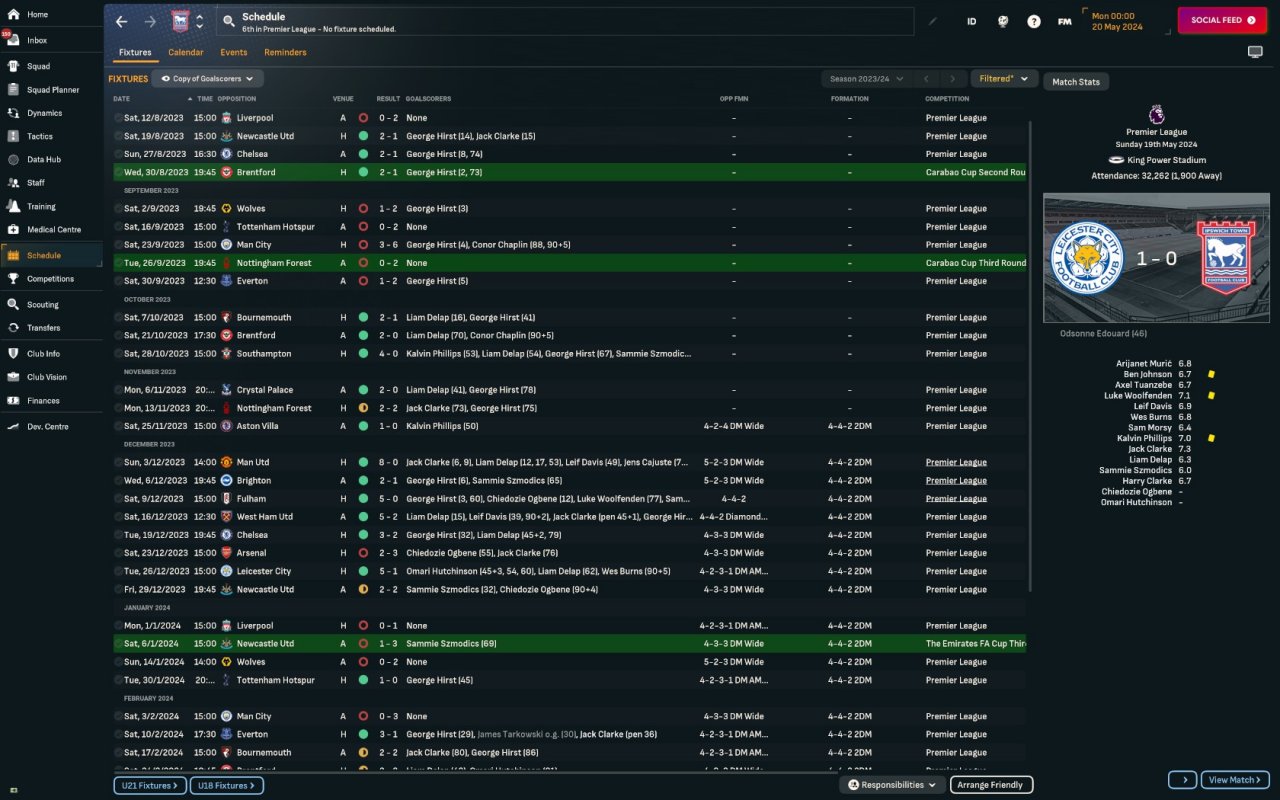Open the Scouting magnifier icon
The height and width of the screenshot is (800, 1280).
pyautogui.click(x=13, y=304)
